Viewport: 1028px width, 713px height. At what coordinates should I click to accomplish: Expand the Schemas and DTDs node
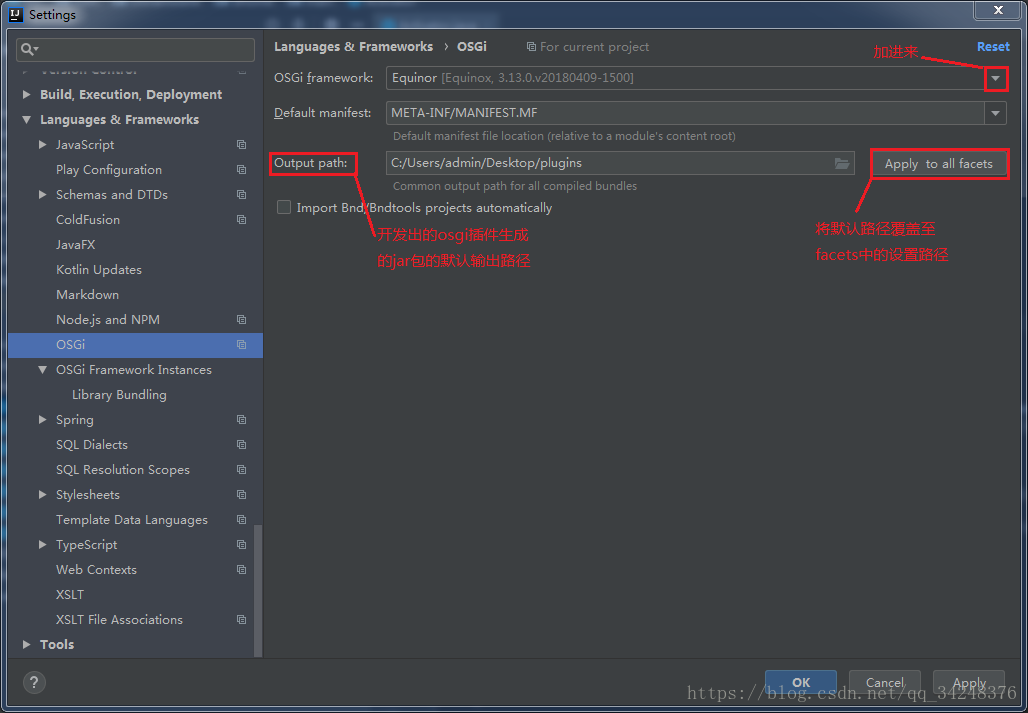click(43, 195)
